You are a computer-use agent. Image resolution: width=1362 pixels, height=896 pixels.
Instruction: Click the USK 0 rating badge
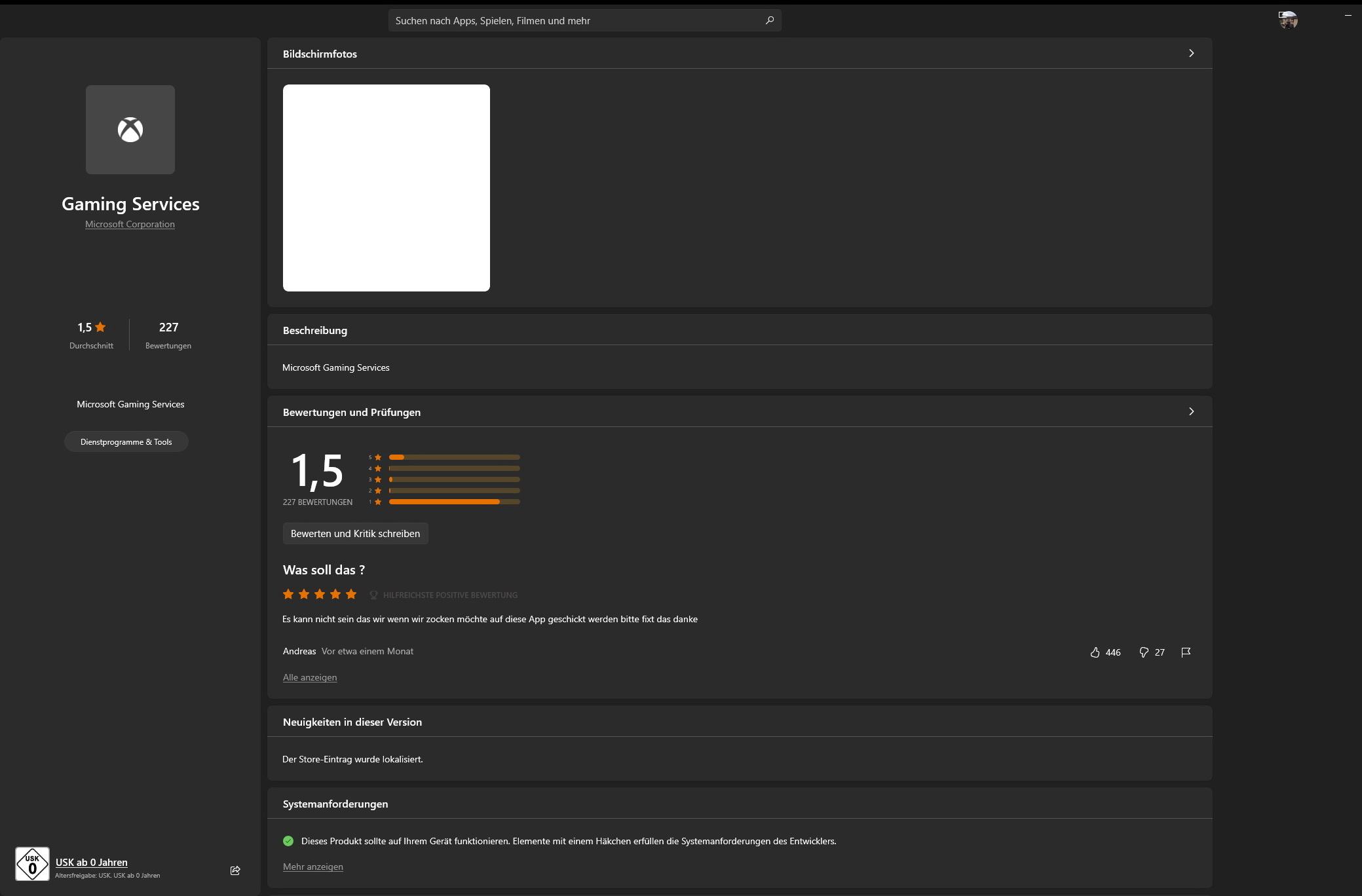pos(32,864)
